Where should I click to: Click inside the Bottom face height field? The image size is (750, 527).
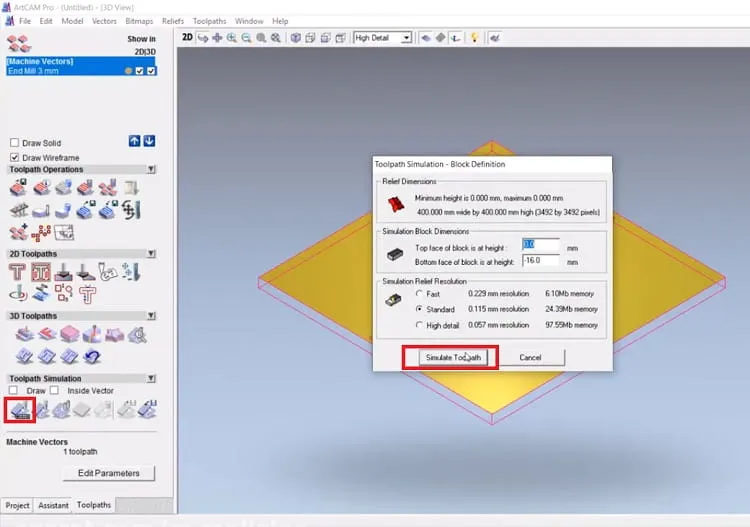click(540, 260)
